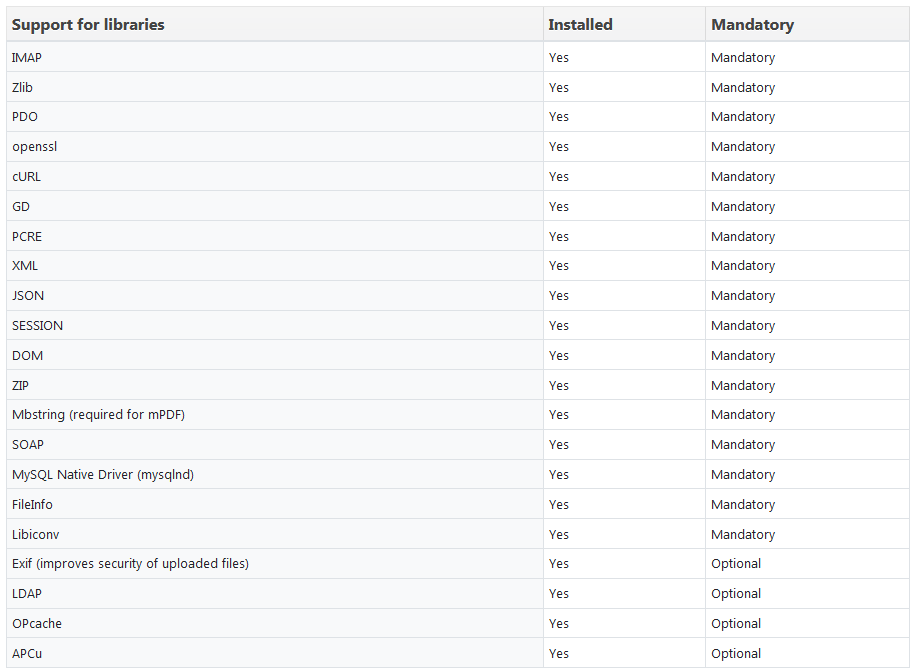Select the APCu library name
The height and width of the screenshot is (672, 920).
26,654
